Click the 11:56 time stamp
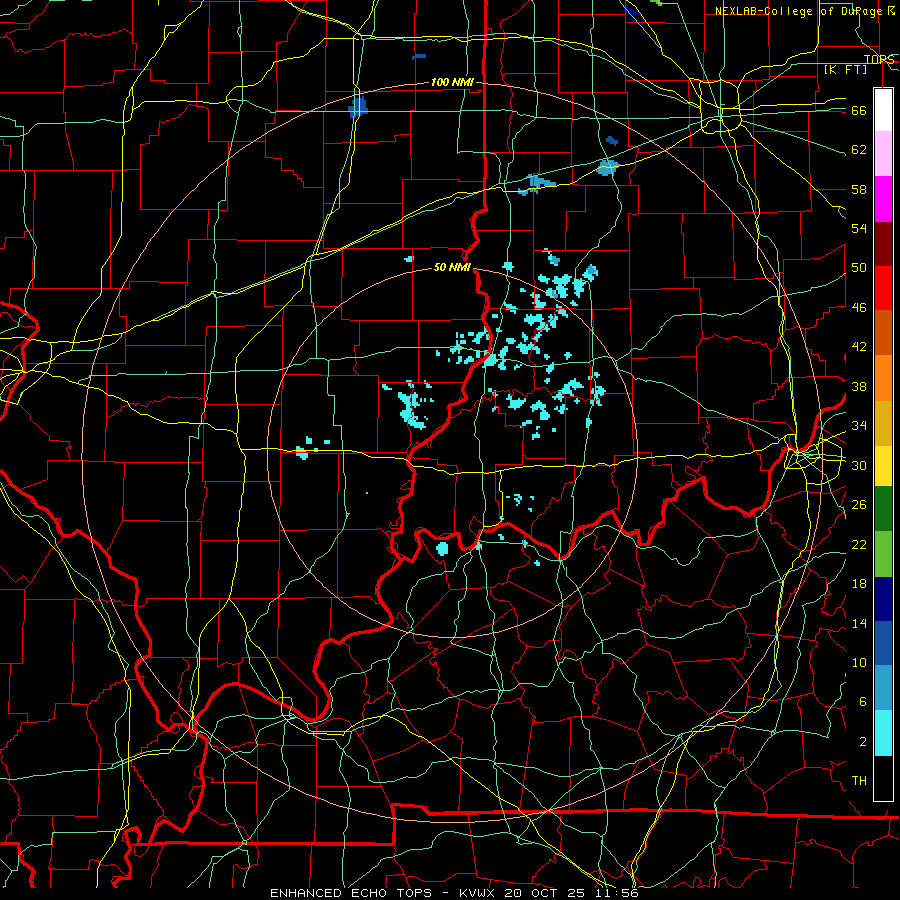 coord(616,893)
